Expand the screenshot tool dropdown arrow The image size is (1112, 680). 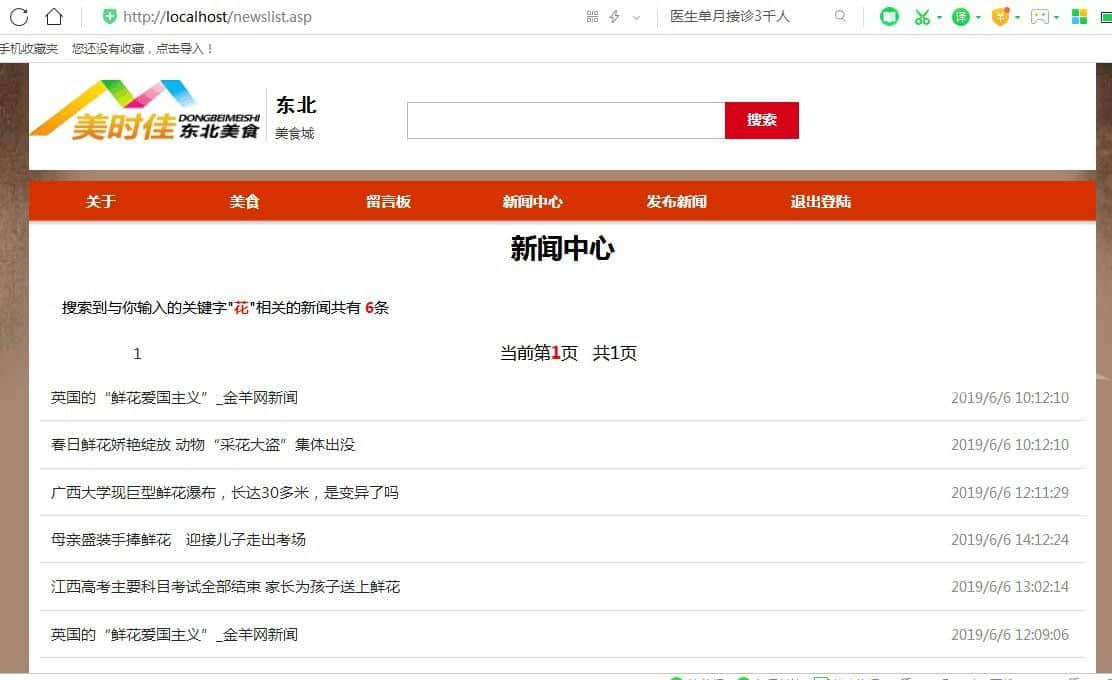click(x=939, y=18)
